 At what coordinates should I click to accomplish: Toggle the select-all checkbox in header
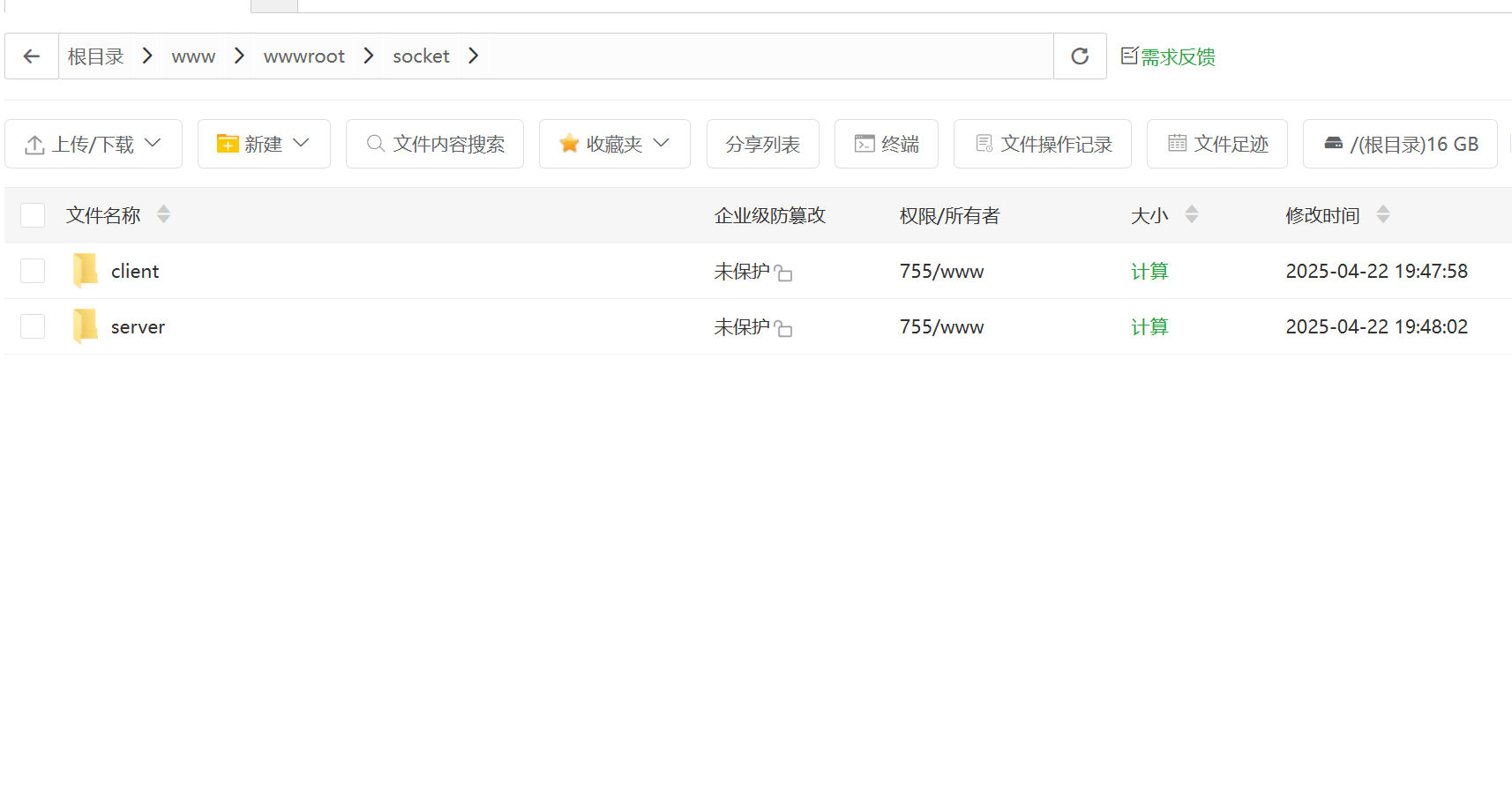tap(33, 215)
